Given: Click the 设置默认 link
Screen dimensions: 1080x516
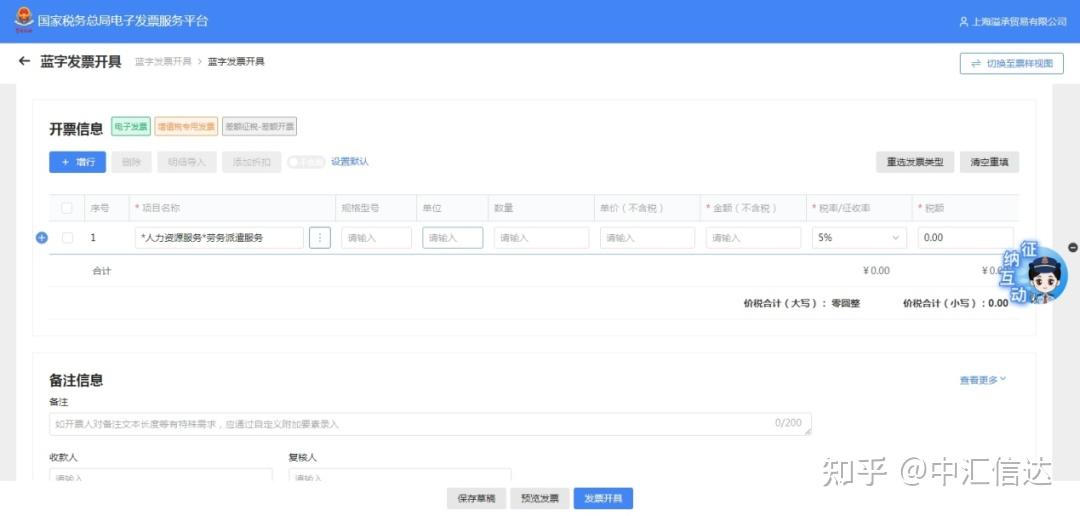Looking at the screenshot, I should (350, 162).
